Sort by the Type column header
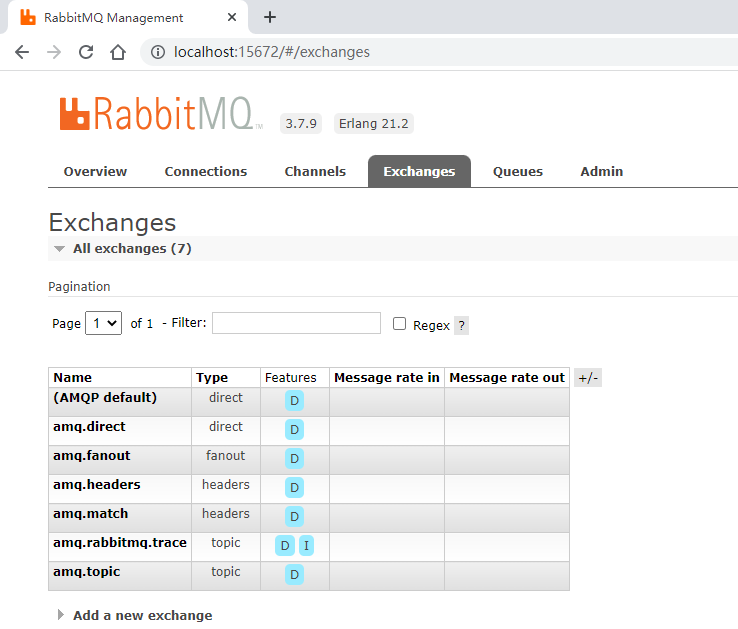738x629 pixels. tap(212, 378)
